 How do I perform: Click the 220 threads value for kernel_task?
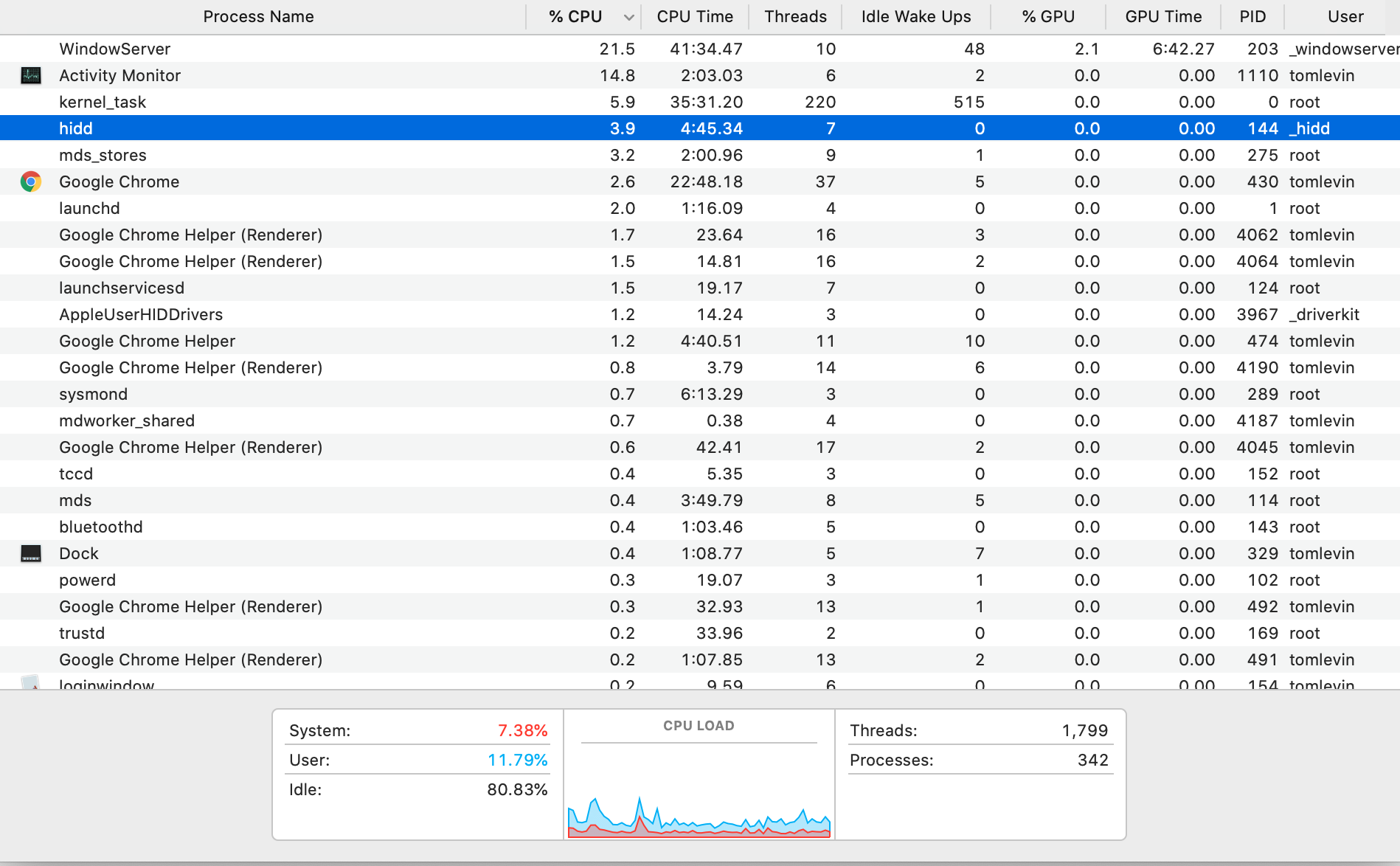pyautogui.click(x=820, y=102)
